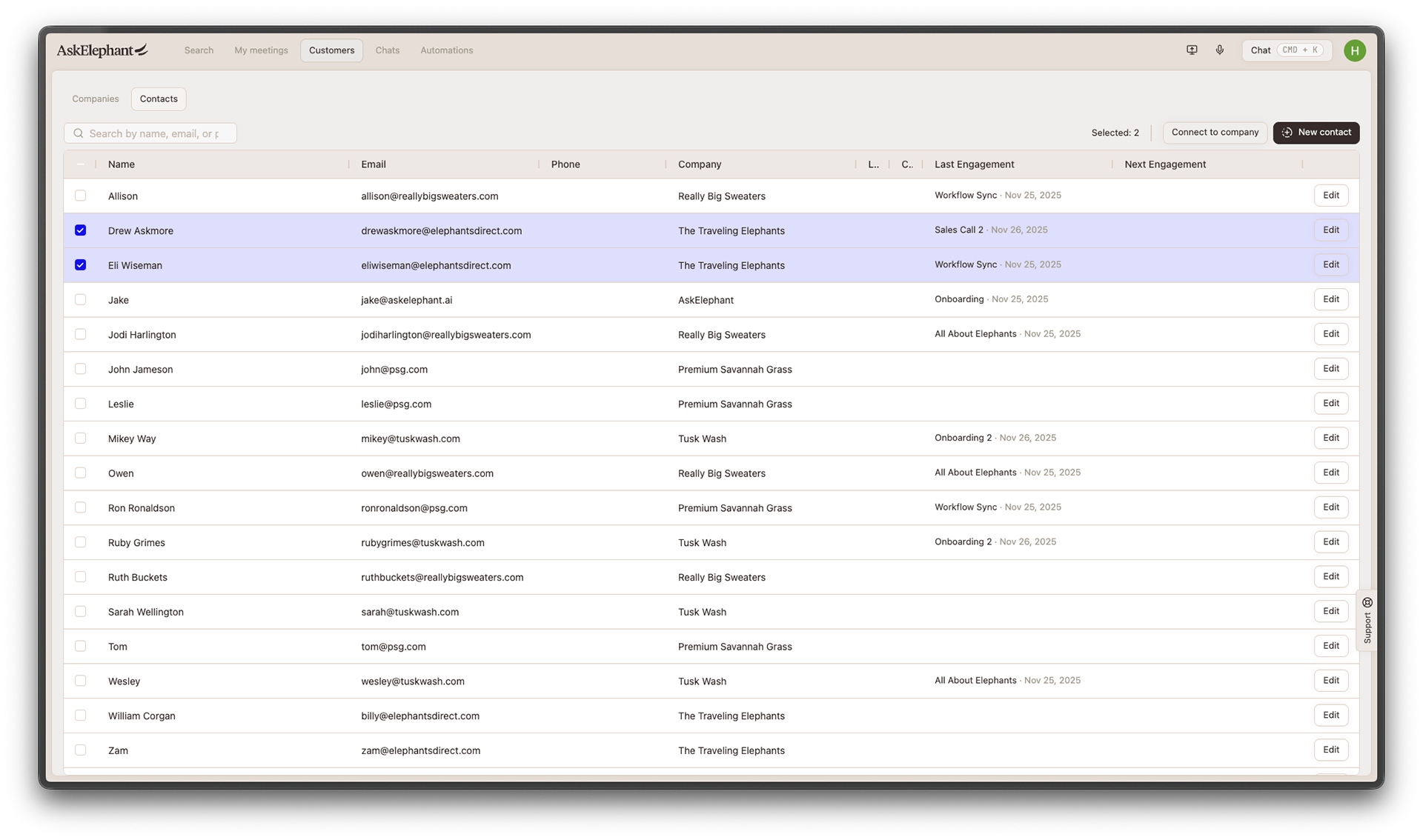
Task: Click Tusk Wash in Mikey Way's row
Action: point(702,439)
